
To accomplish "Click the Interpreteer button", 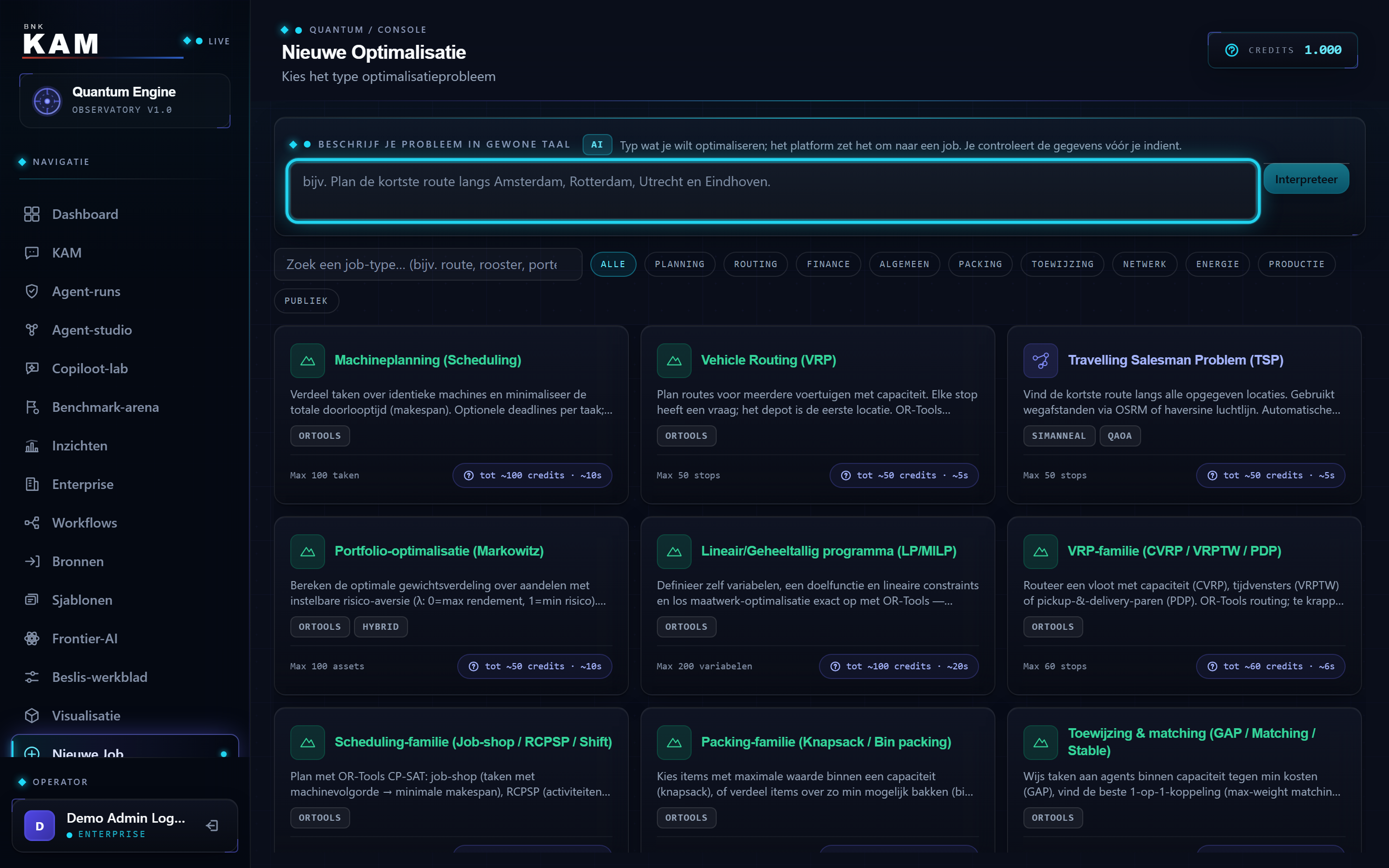I will click(x=1307, y=179).
